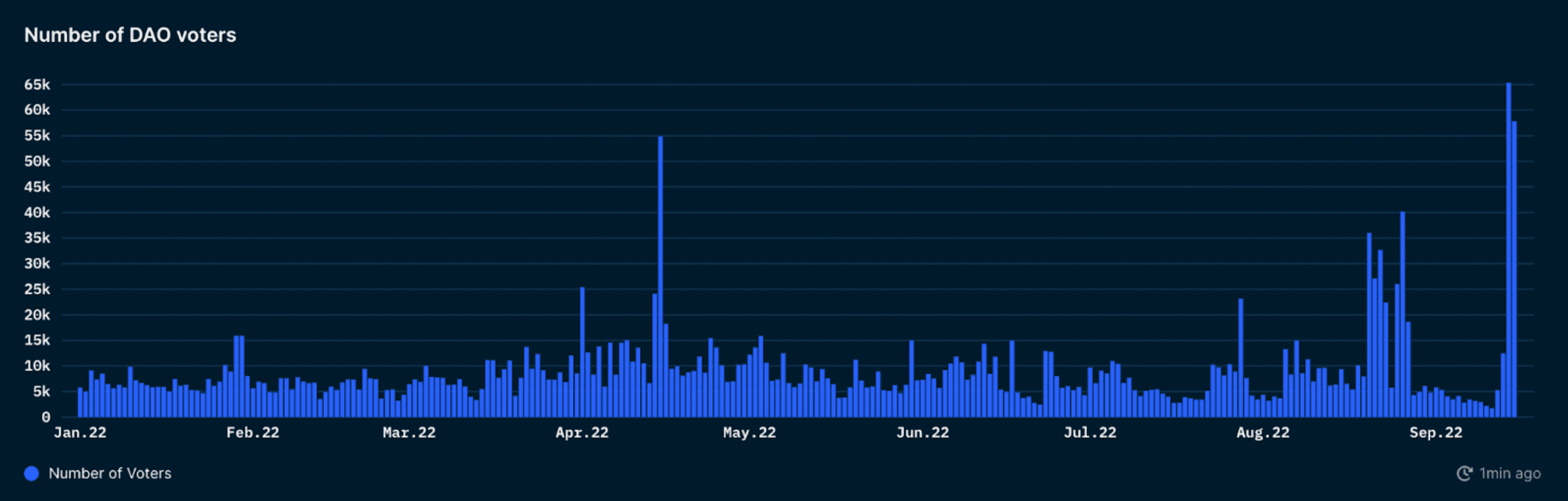1568x501 pixels.
Task: Click the refresh clock icon
Action: (1465, 474)
